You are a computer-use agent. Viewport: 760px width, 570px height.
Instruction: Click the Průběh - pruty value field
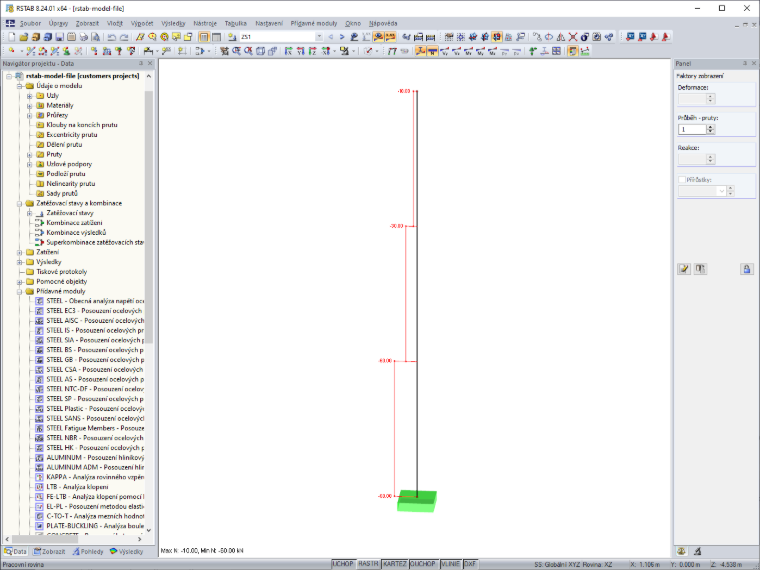[x=692, y=129]
